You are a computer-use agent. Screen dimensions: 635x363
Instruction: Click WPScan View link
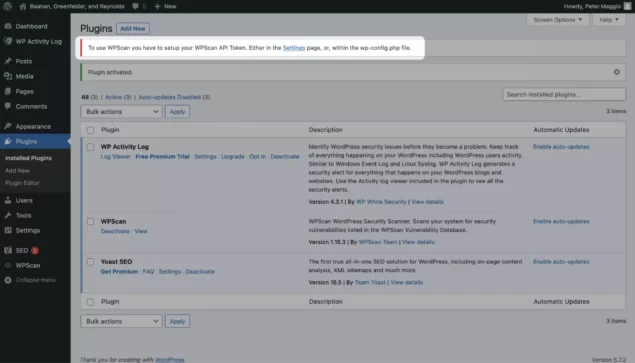141,231
